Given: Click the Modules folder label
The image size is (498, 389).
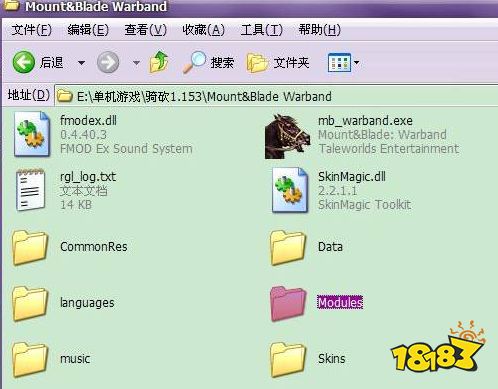Looking at the screenshot, I should click(340, 302).
